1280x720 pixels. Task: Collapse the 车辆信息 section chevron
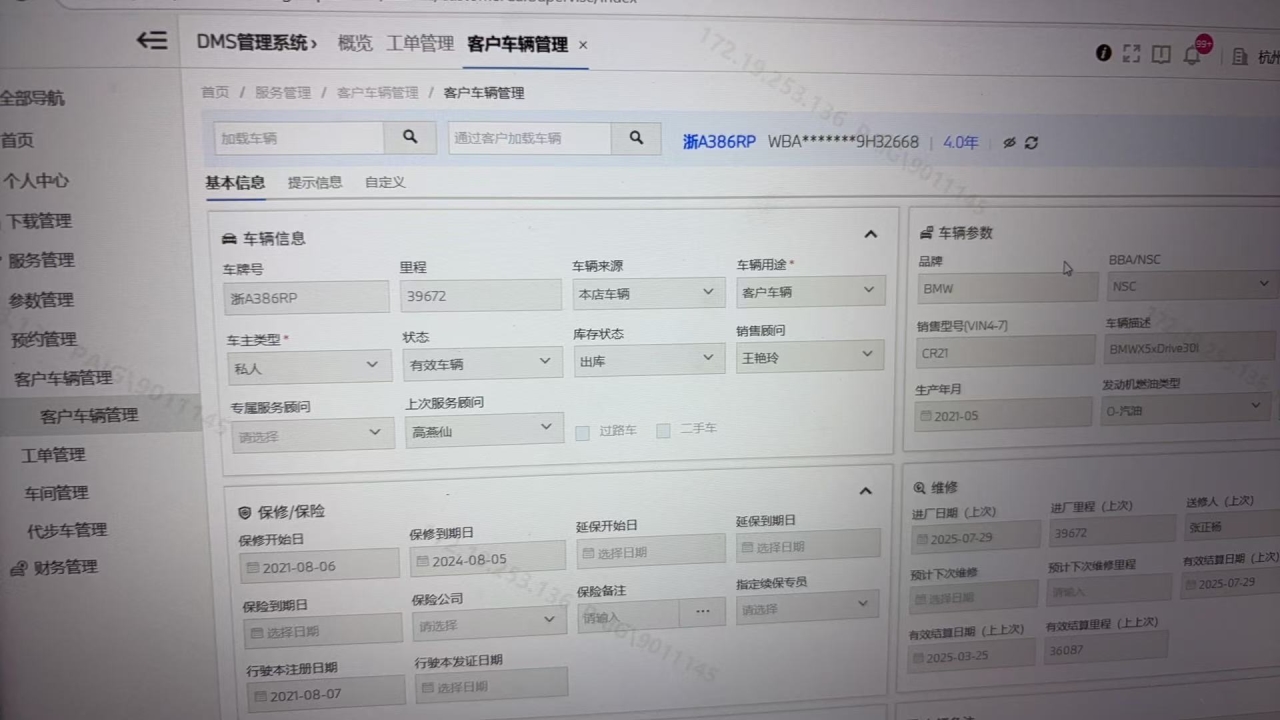click(870, 235)
